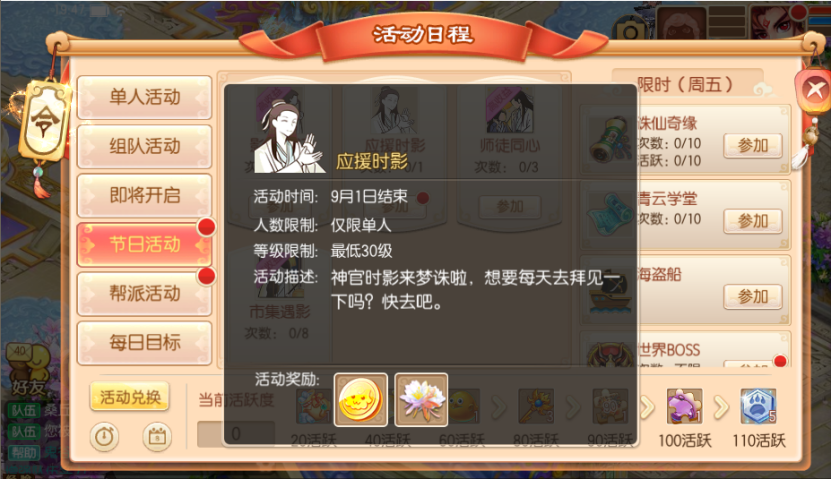Image resolution: width=831 pixels, height=480 pixels.
Task: Click the 活动兑换 button
Action: (x=130, y=397)
